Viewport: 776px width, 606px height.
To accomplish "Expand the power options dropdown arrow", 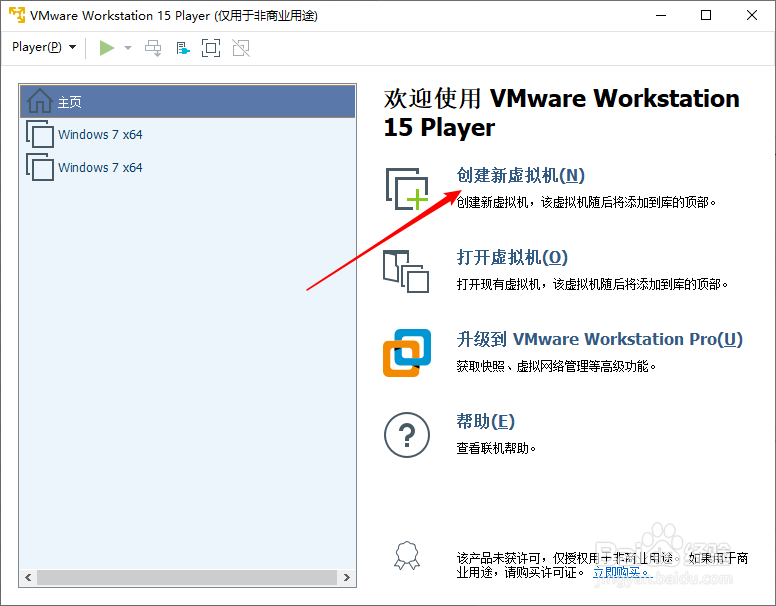I will (x=128, y=48).
